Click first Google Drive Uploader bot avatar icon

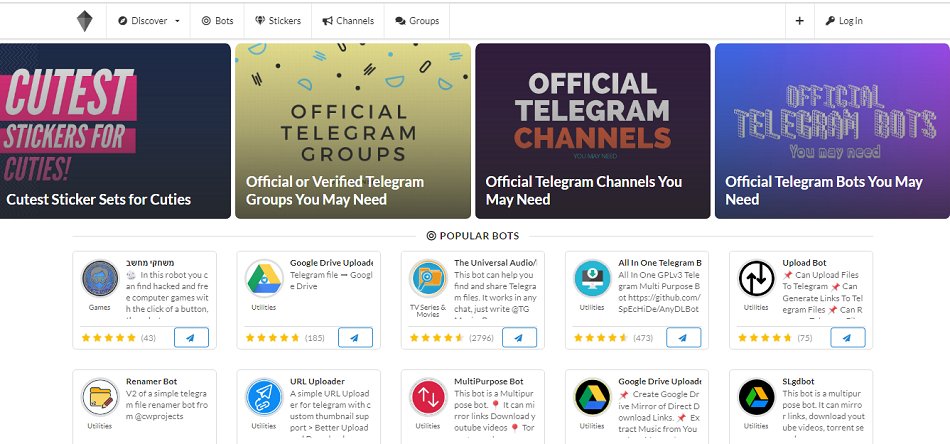[x=264, y=279]
